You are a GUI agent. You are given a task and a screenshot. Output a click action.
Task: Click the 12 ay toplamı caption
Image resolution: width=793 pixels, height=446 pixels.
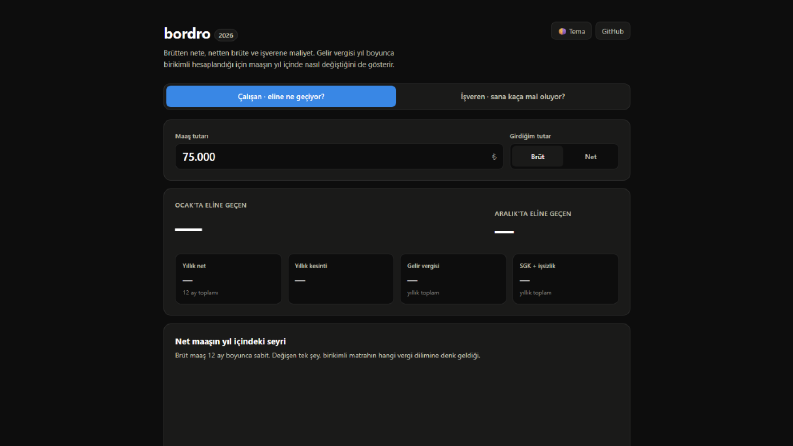coord(200,293)
